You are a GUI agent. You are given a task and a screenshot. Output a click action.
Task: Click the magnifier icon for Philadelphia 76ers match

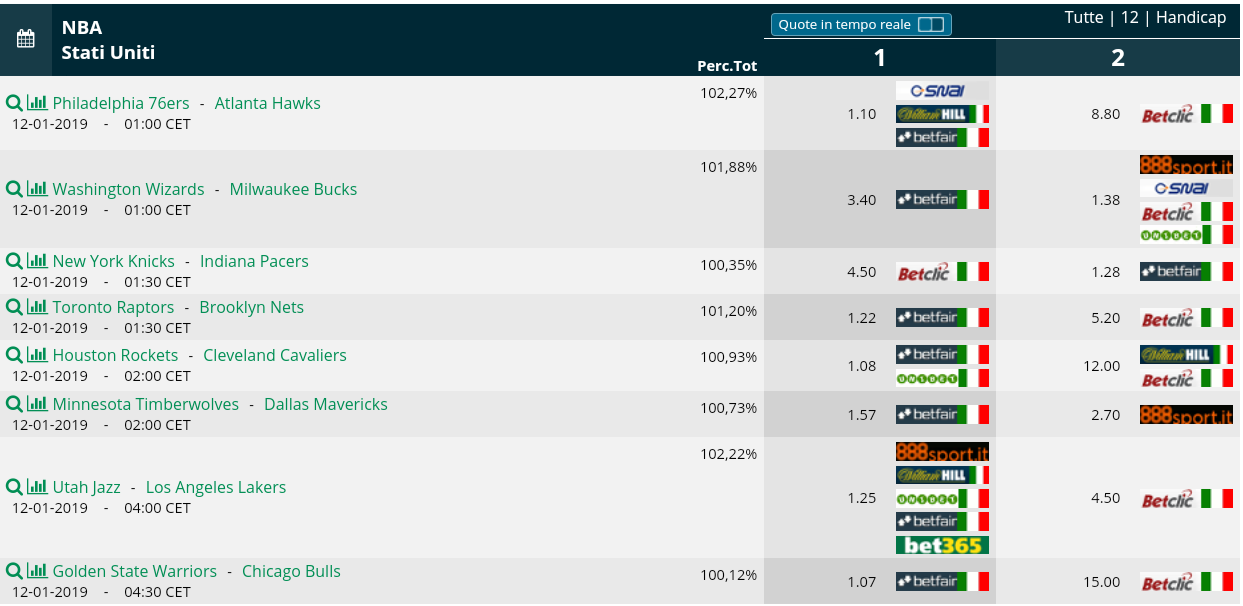(x=14, y=103)
